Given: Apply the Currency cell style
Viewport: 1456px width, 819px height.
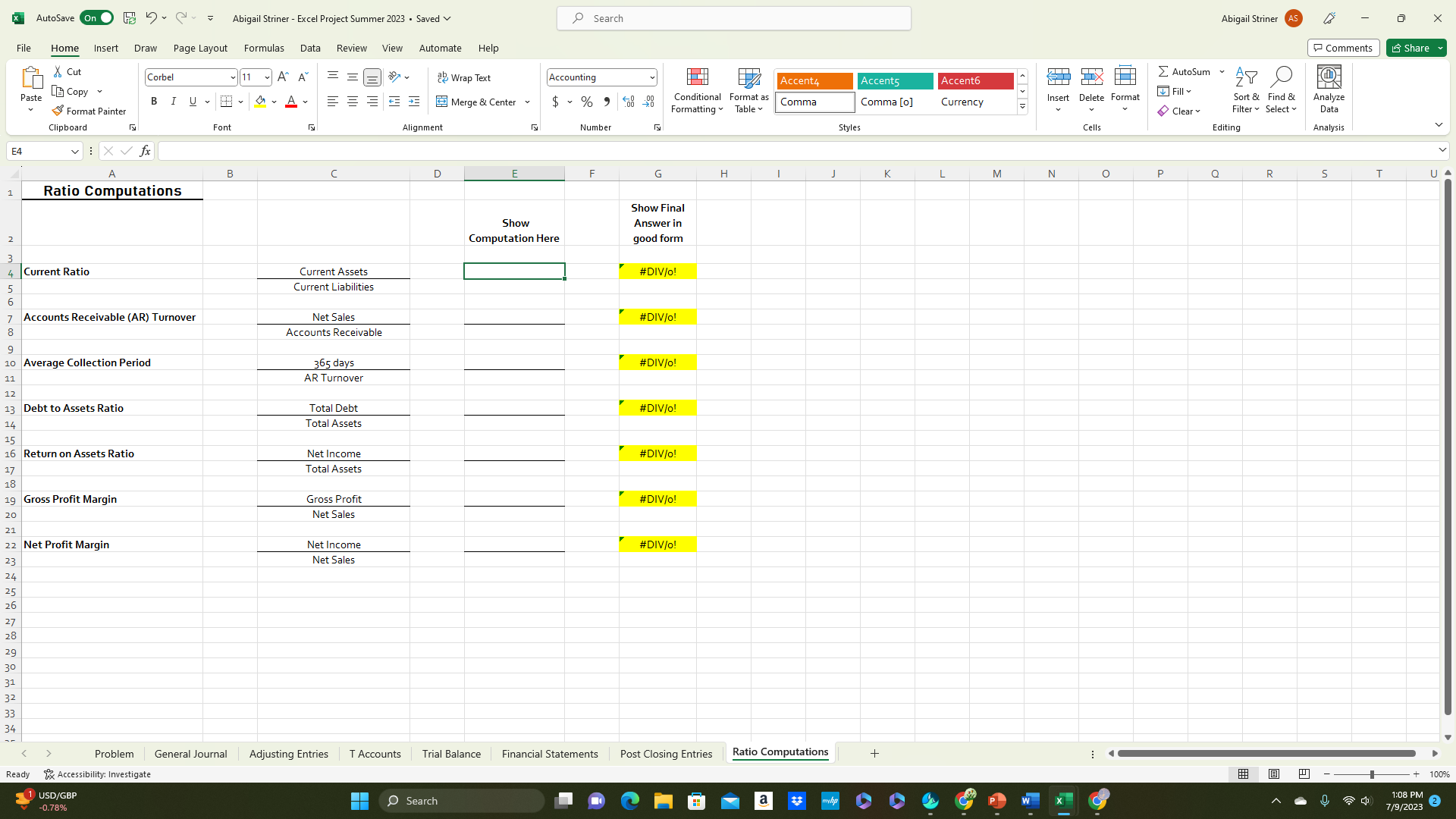Looking at the screenshot, I should [x=975, y=102].
